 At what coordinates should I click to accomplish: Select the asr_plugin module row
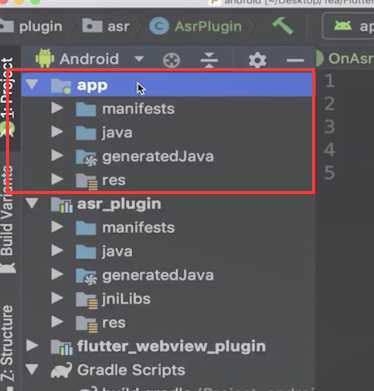pos(167,204)
